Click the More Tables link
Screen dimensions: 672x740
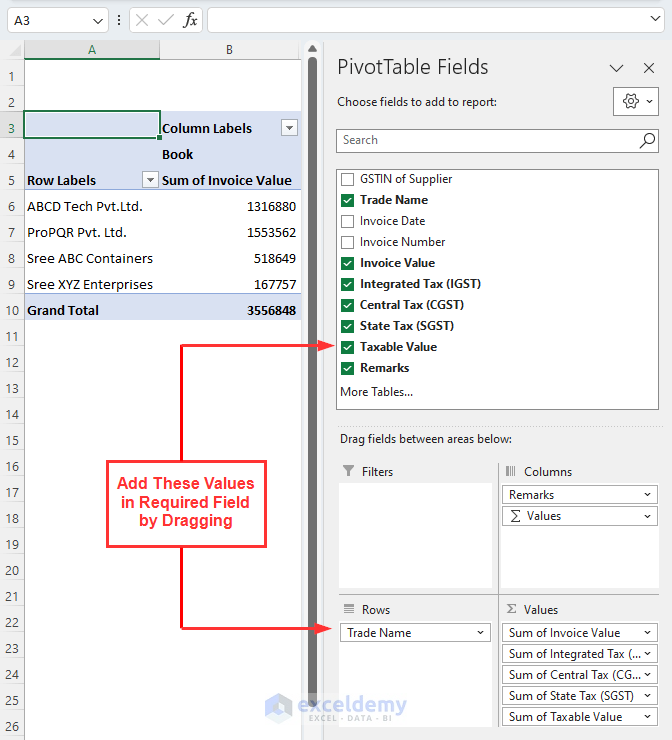tap(377, 392)
